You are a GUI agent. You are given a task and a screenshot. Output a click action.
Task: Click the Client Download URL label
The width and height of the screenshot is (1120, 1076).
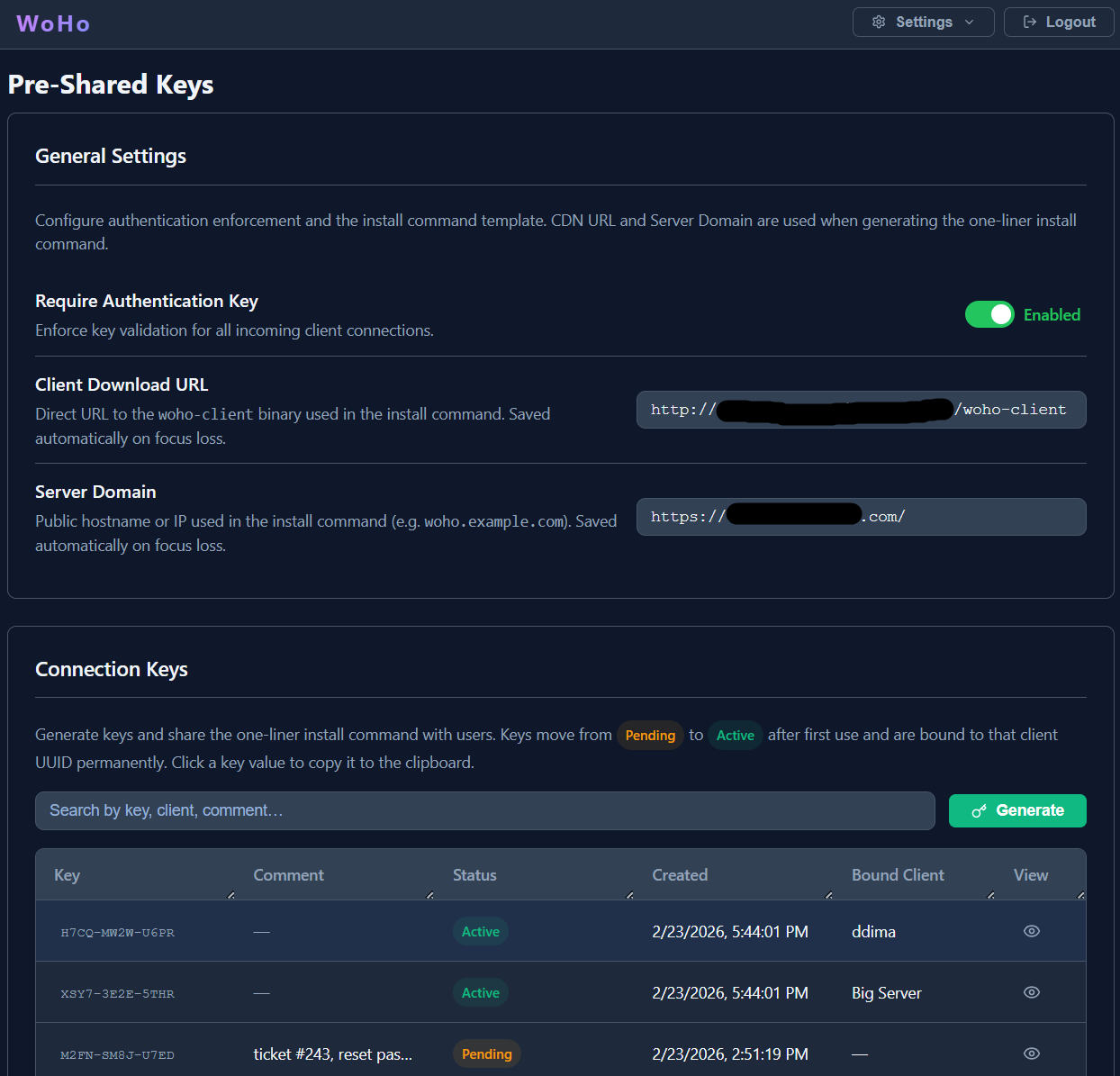click(122, 385)
